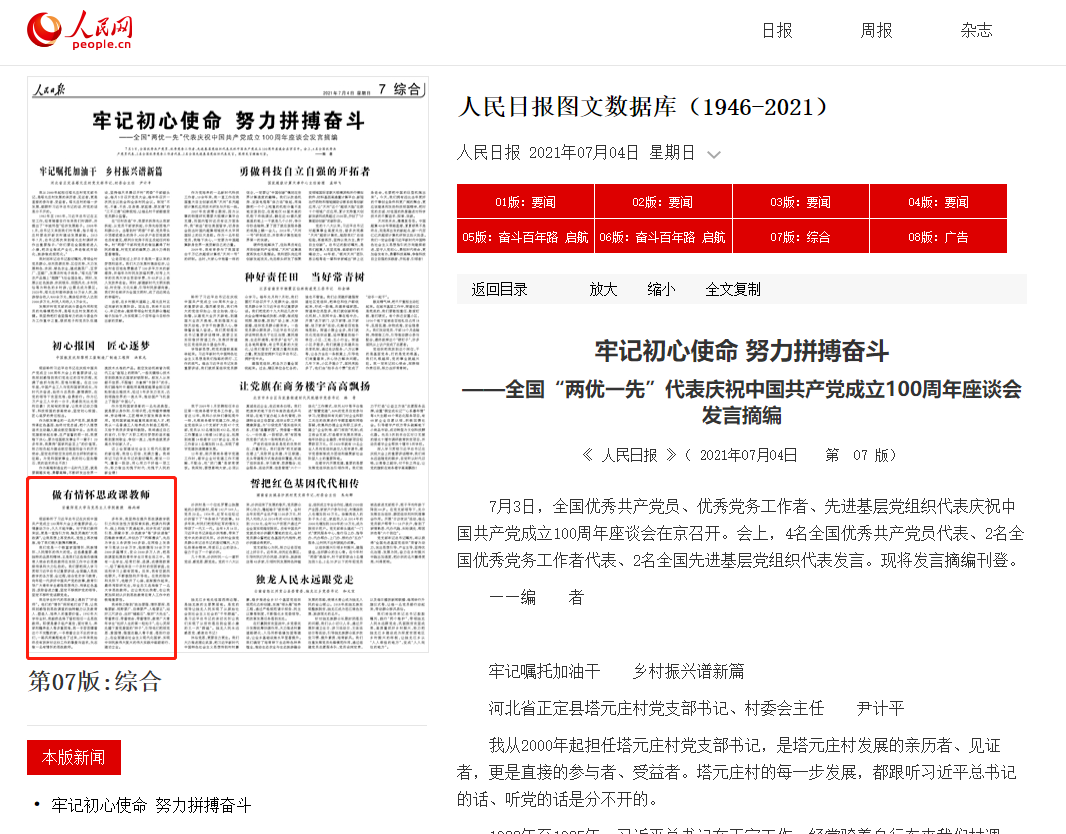This screenshot has width=1066, height=834.
Task: Select the 03版：要闻 page tab
Action: 800,201
